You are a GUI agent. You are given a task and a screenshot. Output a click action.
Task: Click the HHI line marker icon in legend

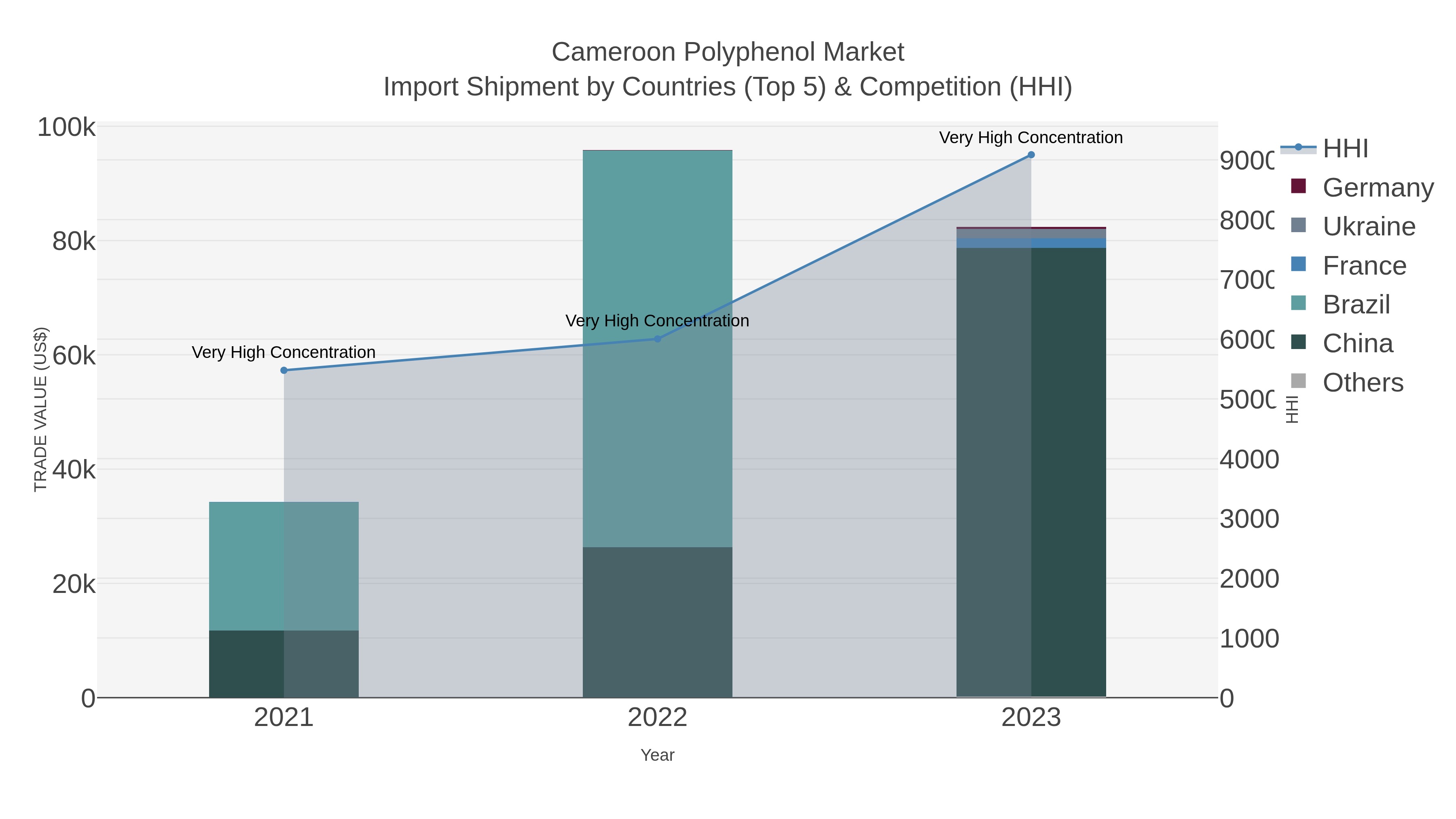1298,148
